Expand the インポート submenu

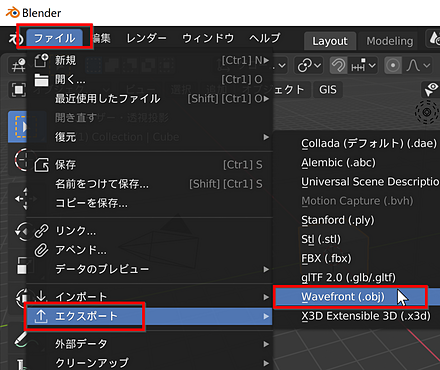tap(149, 297)
